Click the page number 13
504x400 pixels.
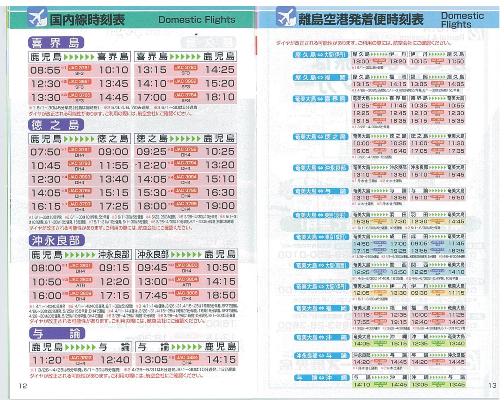pos(492,385)
